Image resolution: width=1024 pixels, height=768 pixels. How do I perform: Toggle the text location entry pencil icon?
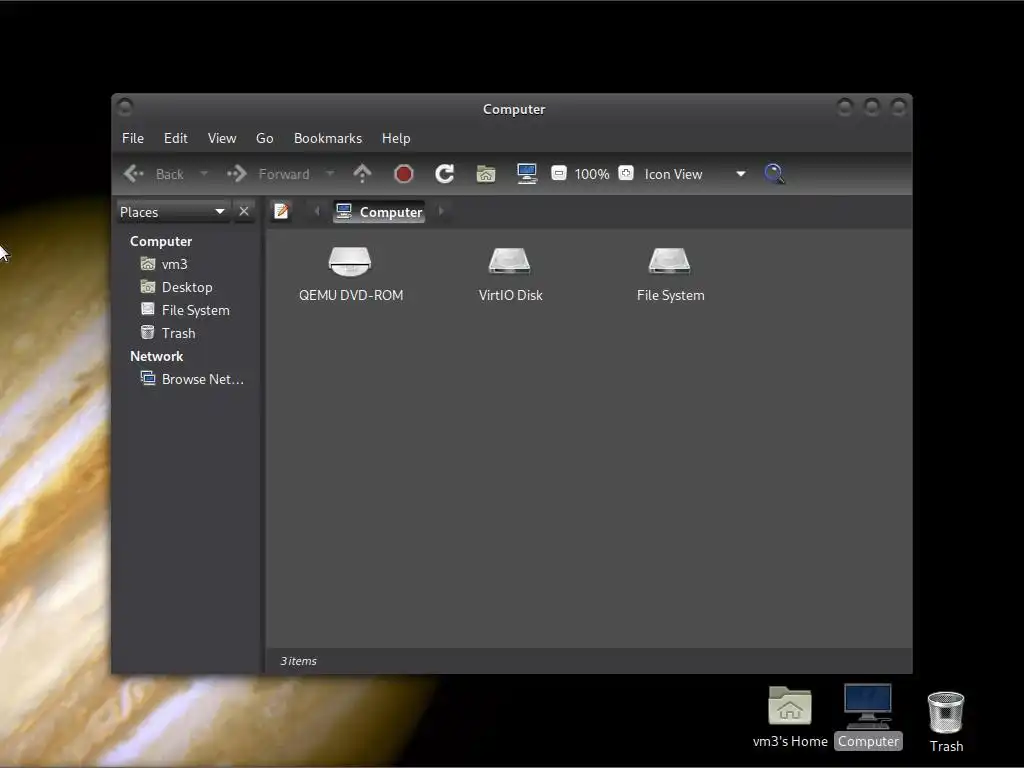[x=281, y=211]
